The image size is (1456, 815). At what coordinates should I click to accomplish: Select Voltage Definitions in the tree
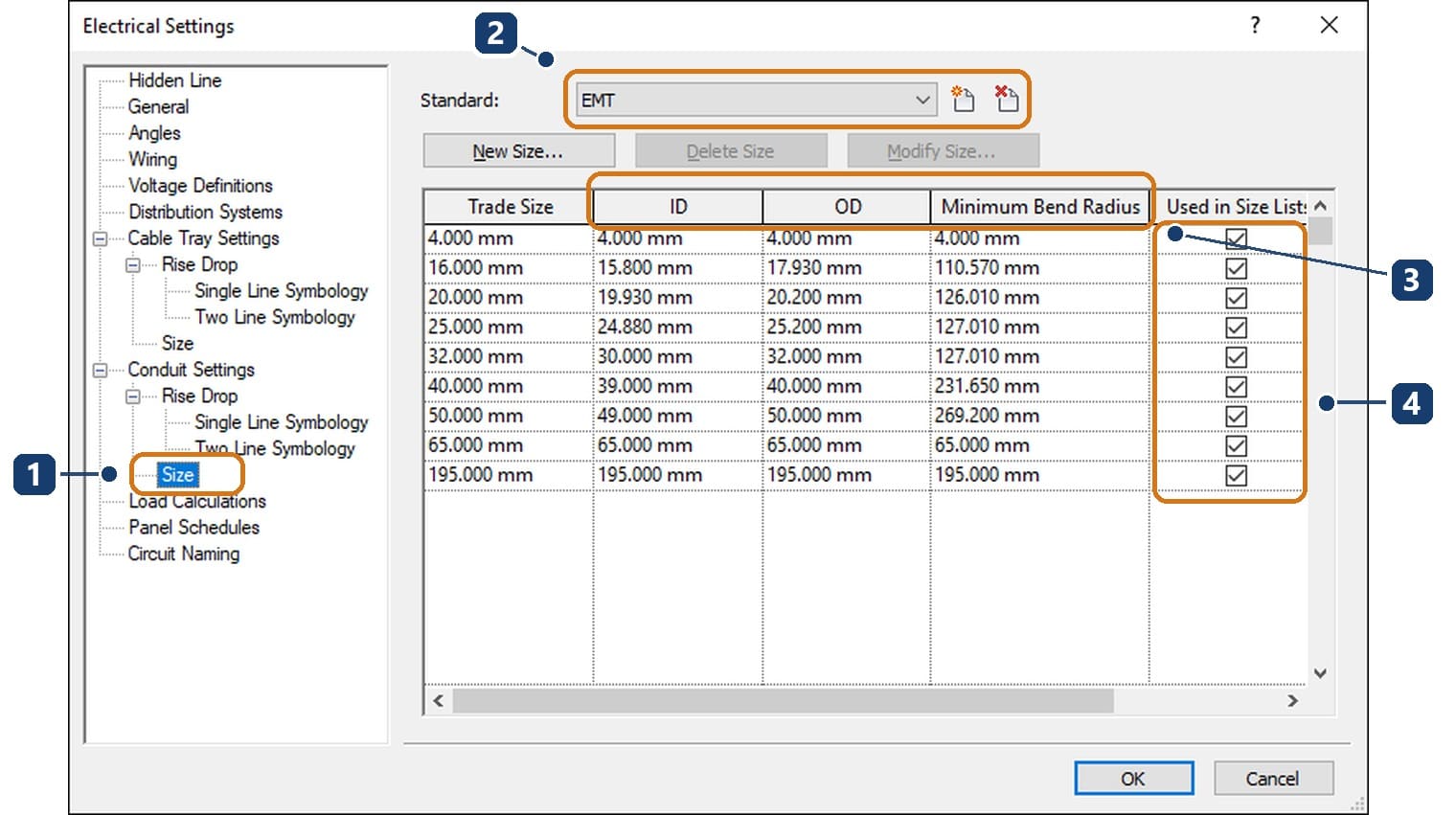coord(200,186)
